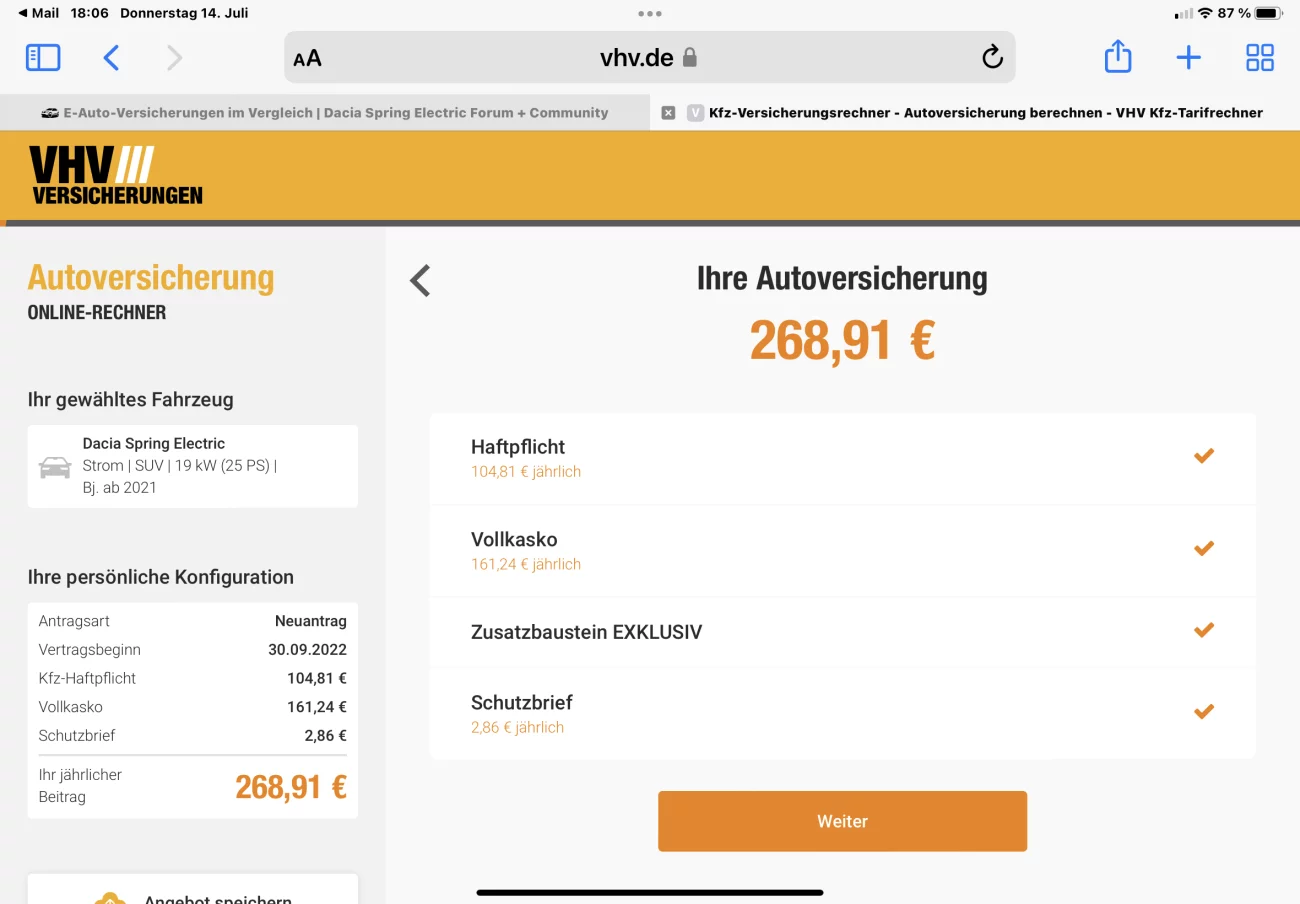Return to Mail app via back indicator
This screenshot has width=1300, height=904.
tap(39, 13)
